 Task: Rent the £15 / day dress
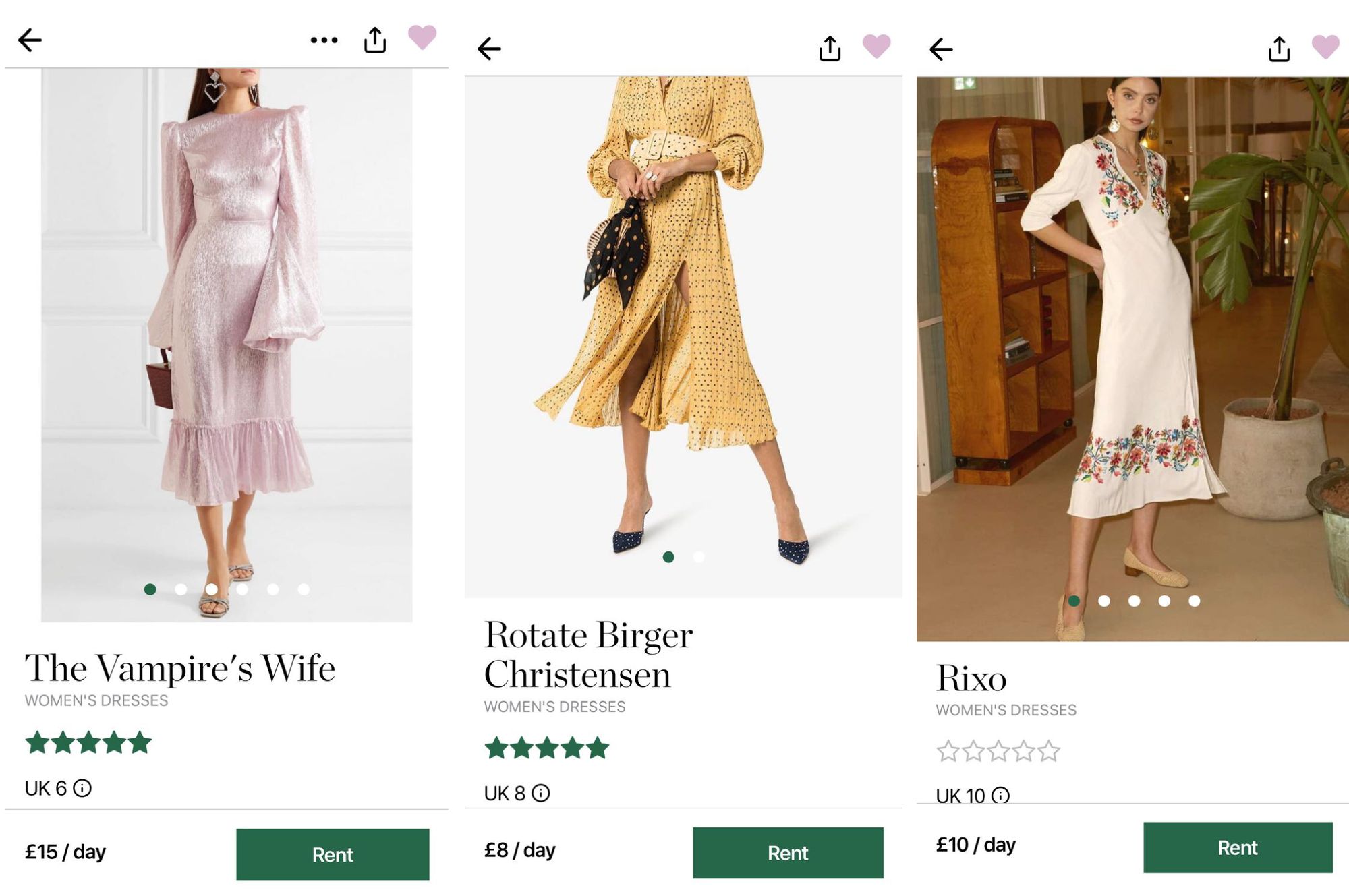click(333, 854)
